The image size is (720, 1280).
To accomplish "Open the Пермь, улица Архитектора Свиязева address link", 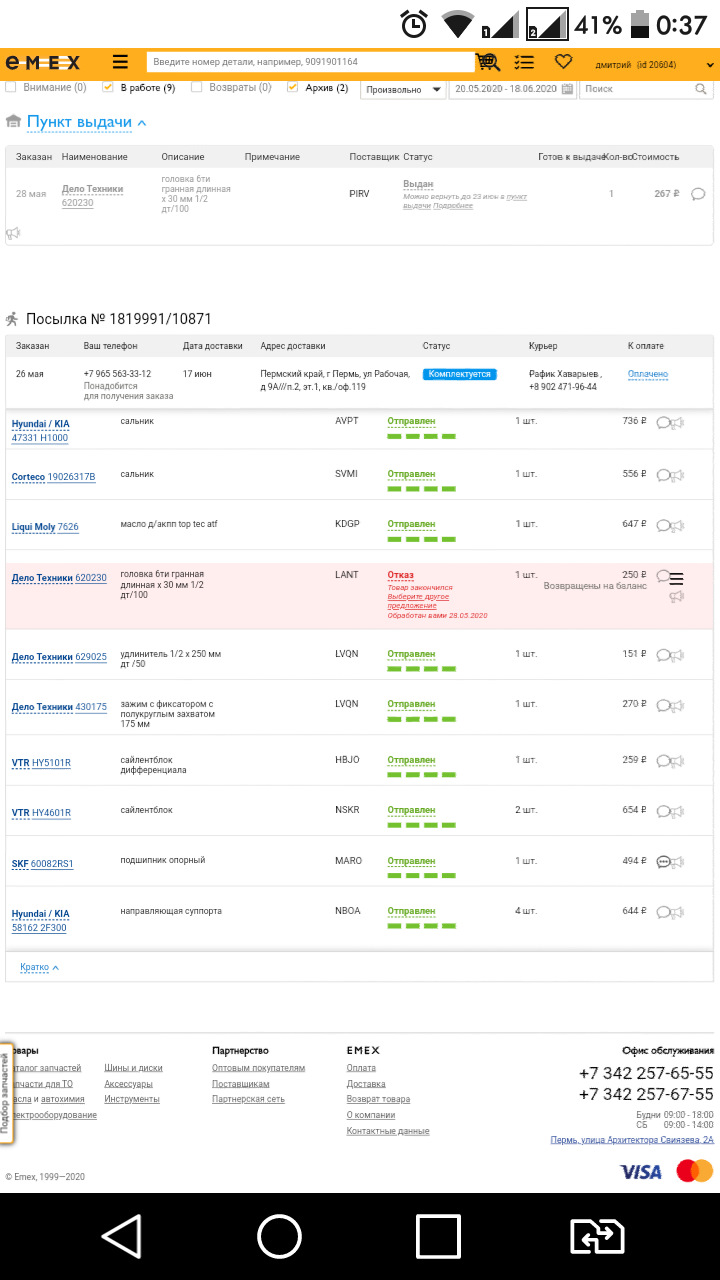I will point(632,1140).
